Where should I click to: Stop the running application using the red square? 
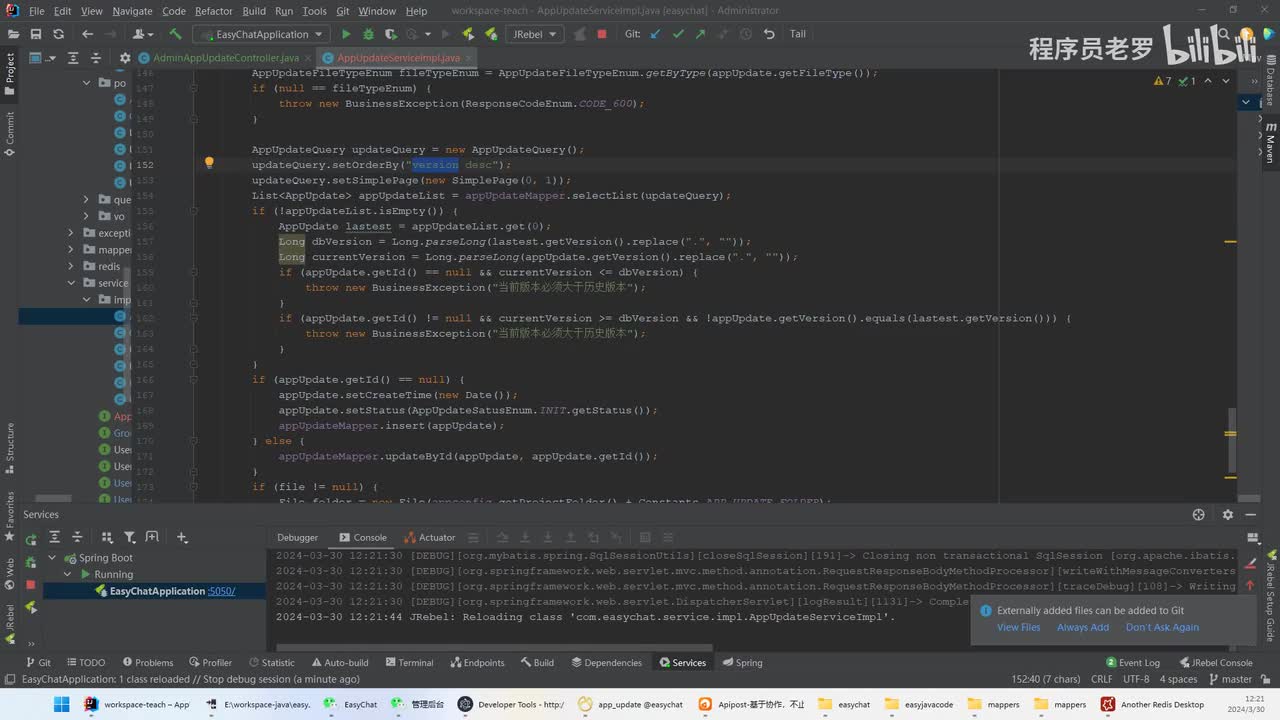point(601,34)
